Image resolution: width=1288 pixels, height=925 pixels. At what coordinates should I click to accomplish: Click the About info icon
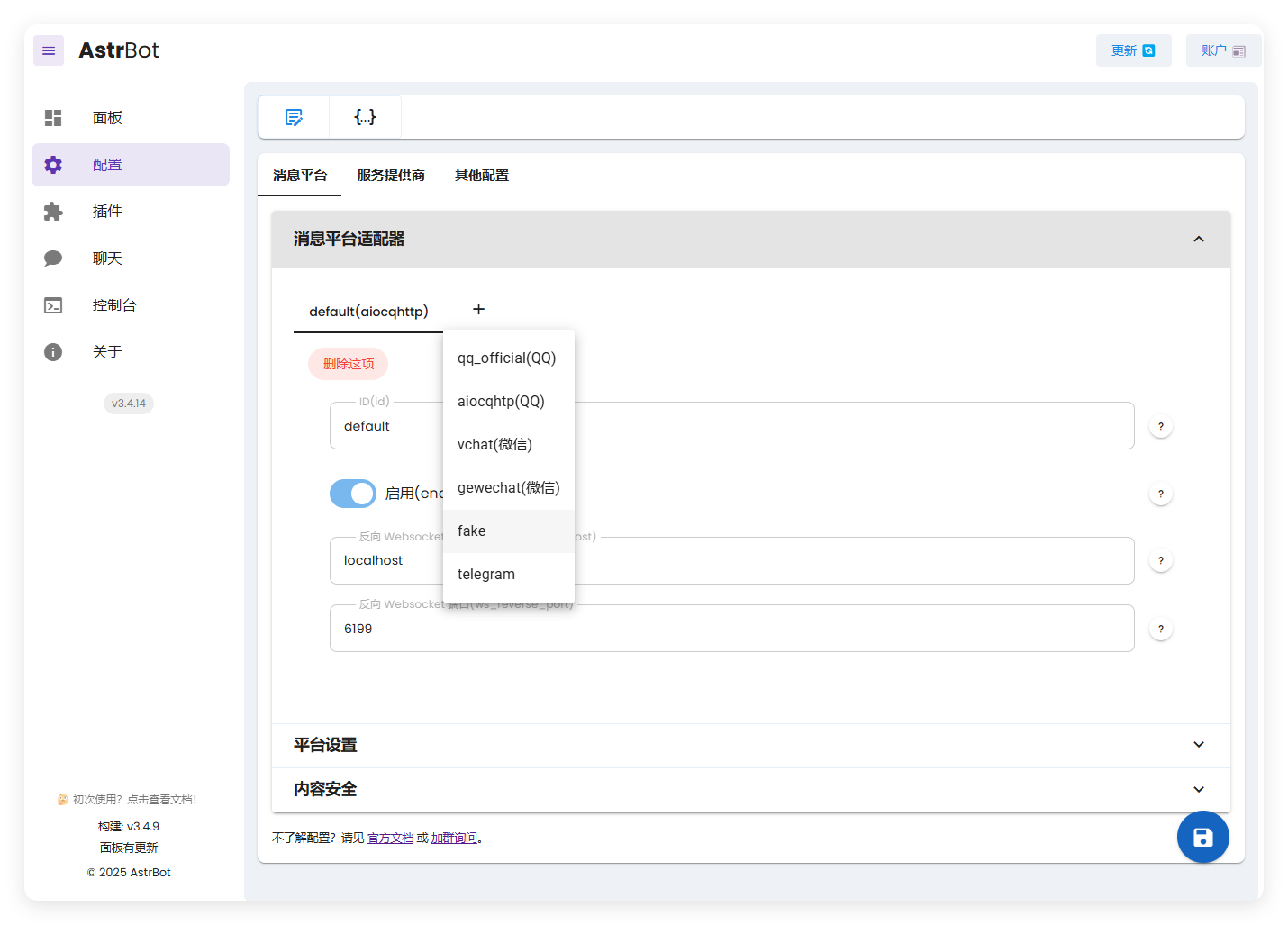point(53,352)
